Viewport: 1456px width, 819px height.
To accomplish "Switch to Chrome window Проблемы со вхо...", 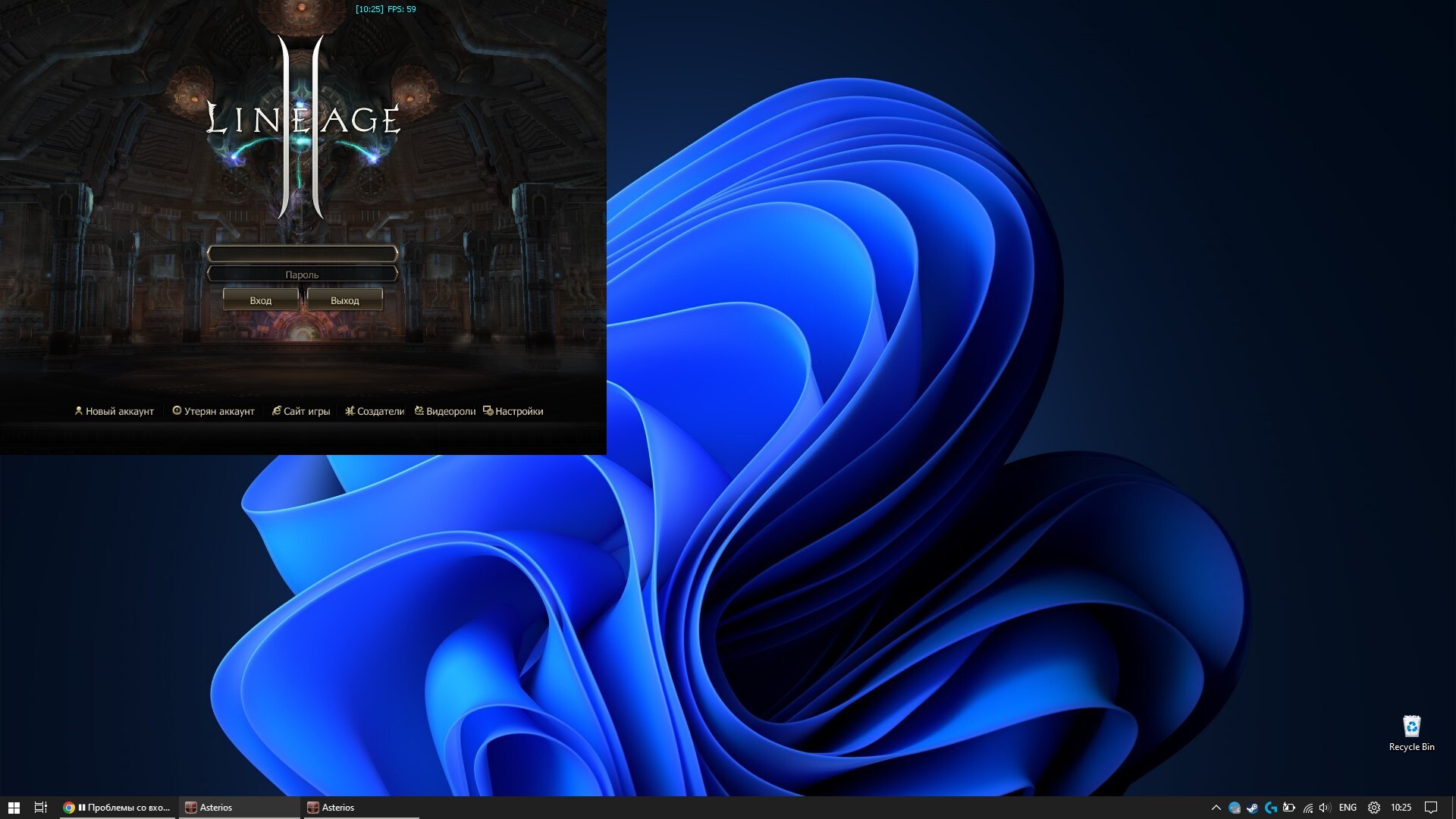I will pos(118,808).
